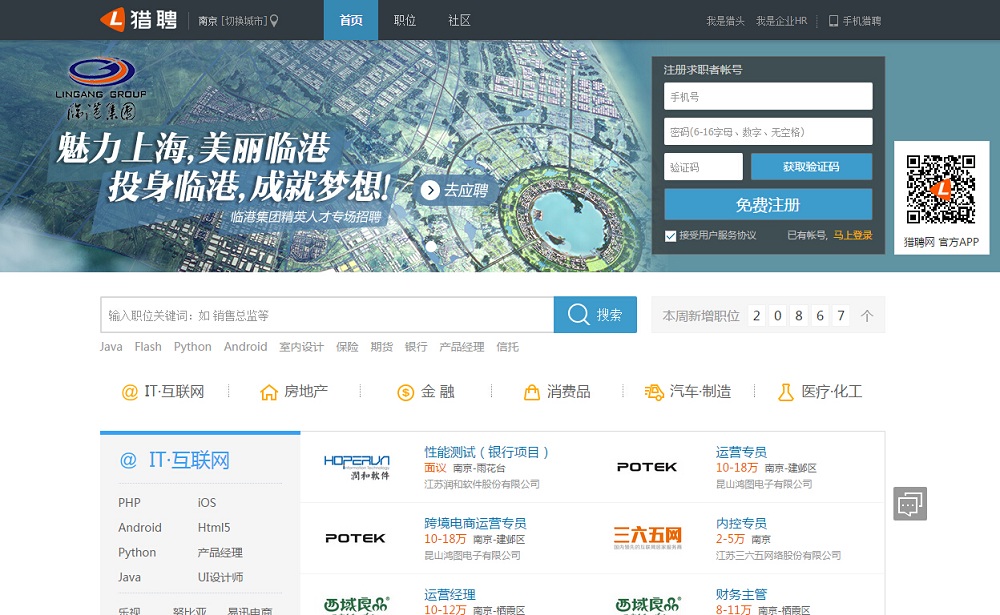Image resolution: width=1000 pixels, height=615 pixels.
Task: Click the 银行 hot keyword
Action: pos(416,346)
